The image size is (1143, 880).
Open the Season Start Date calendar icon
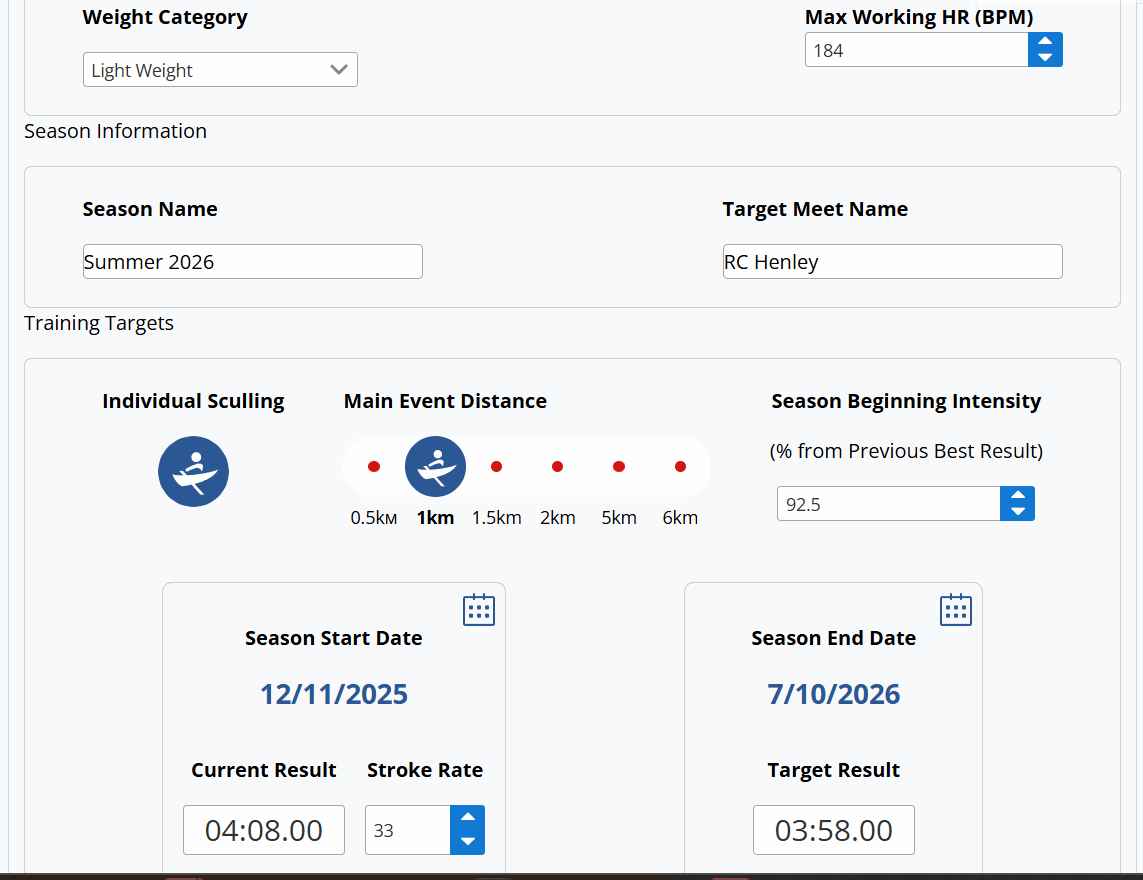(x=479, y=609)
